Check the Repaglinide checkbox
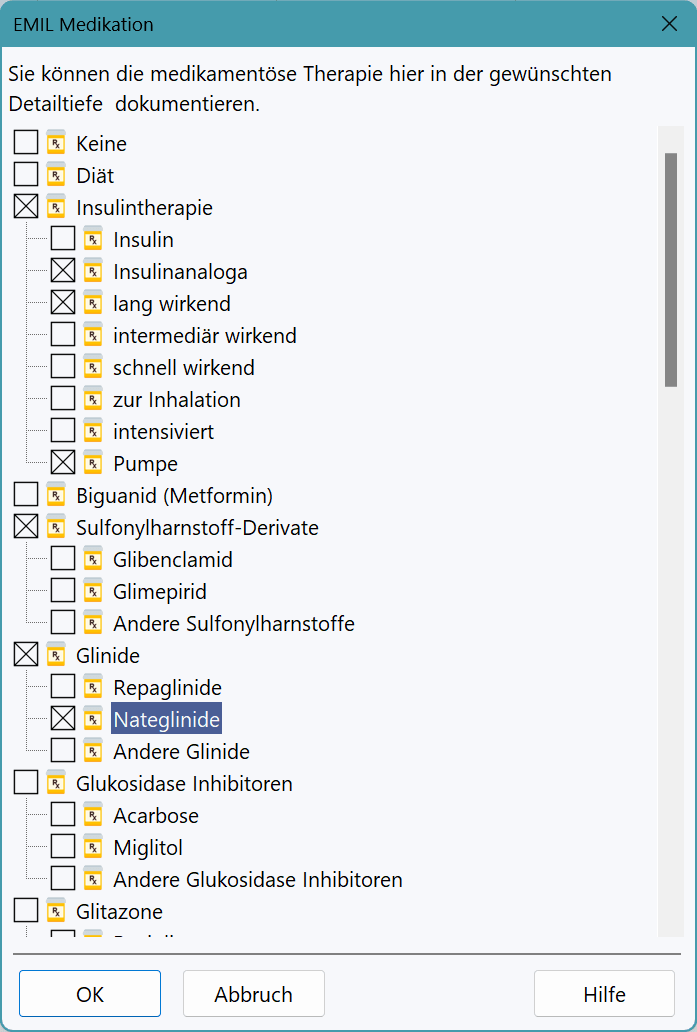Screen dimensions: 697x1032 63,687
